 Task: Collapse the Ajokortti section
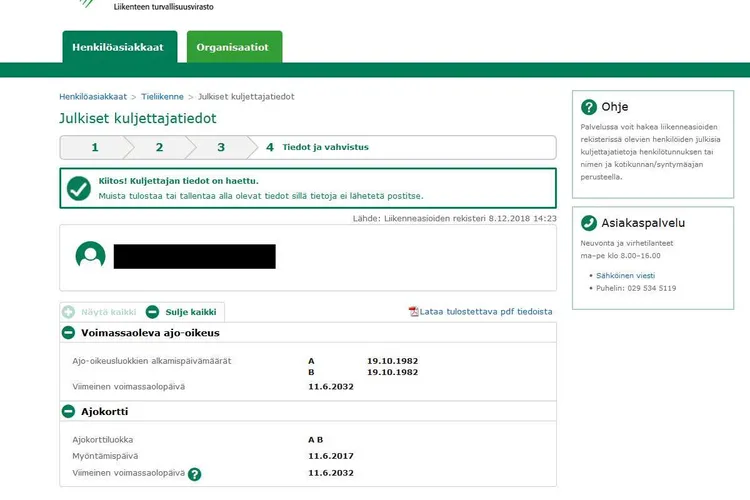pos(69,411)
